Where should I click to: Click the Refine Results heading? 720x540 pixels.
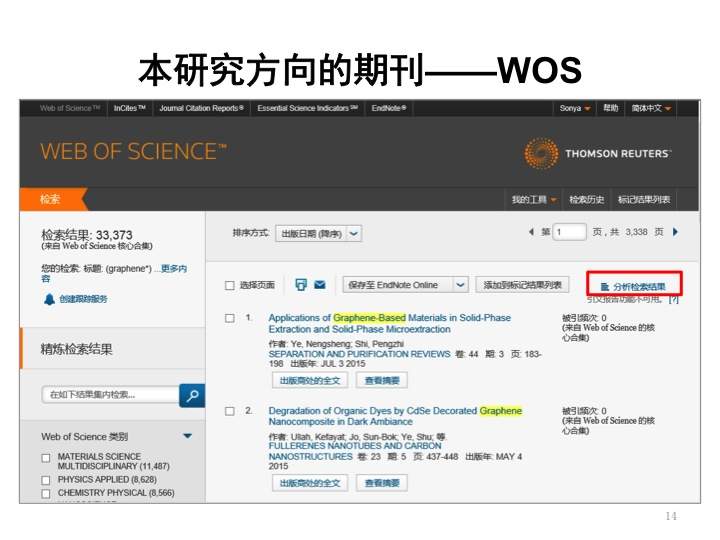tap(76, 349)
